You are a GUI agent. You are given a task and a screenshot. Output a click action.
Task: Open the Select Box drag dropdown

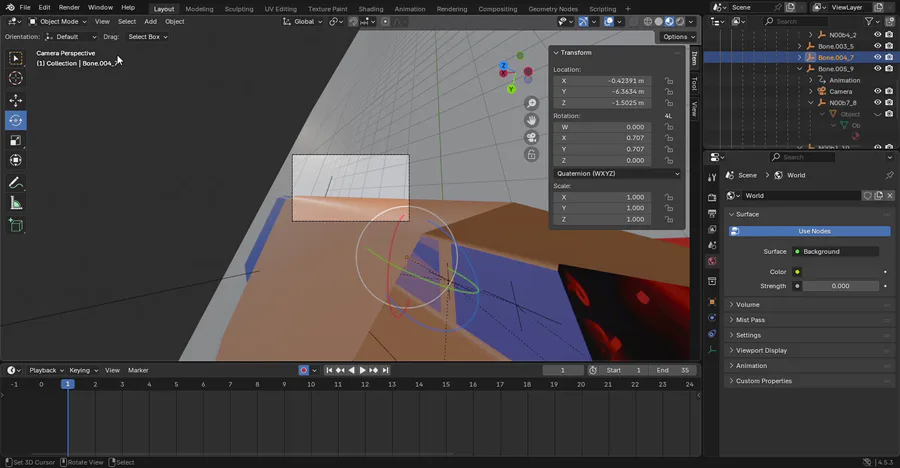(x=148, y=37)
